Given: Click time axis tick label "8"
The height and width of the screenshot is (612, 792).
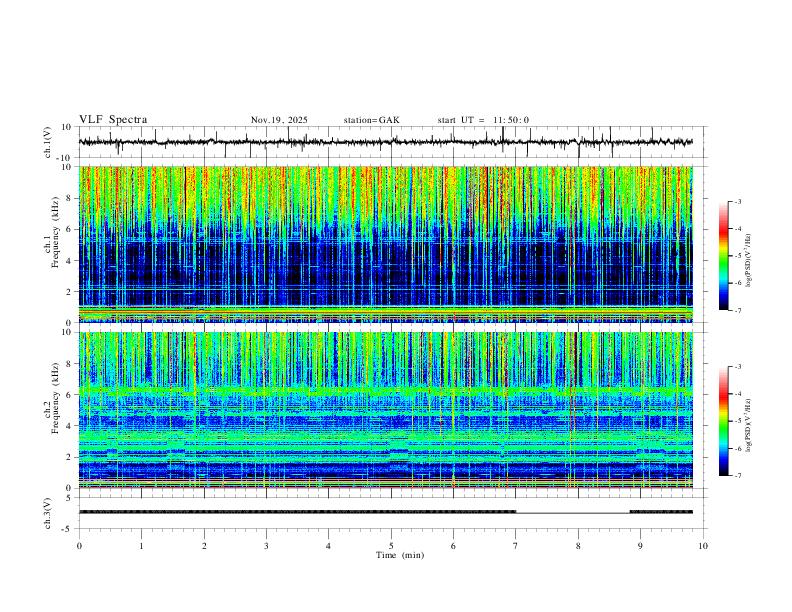Looking at the screenshot, I should point(578,546).
